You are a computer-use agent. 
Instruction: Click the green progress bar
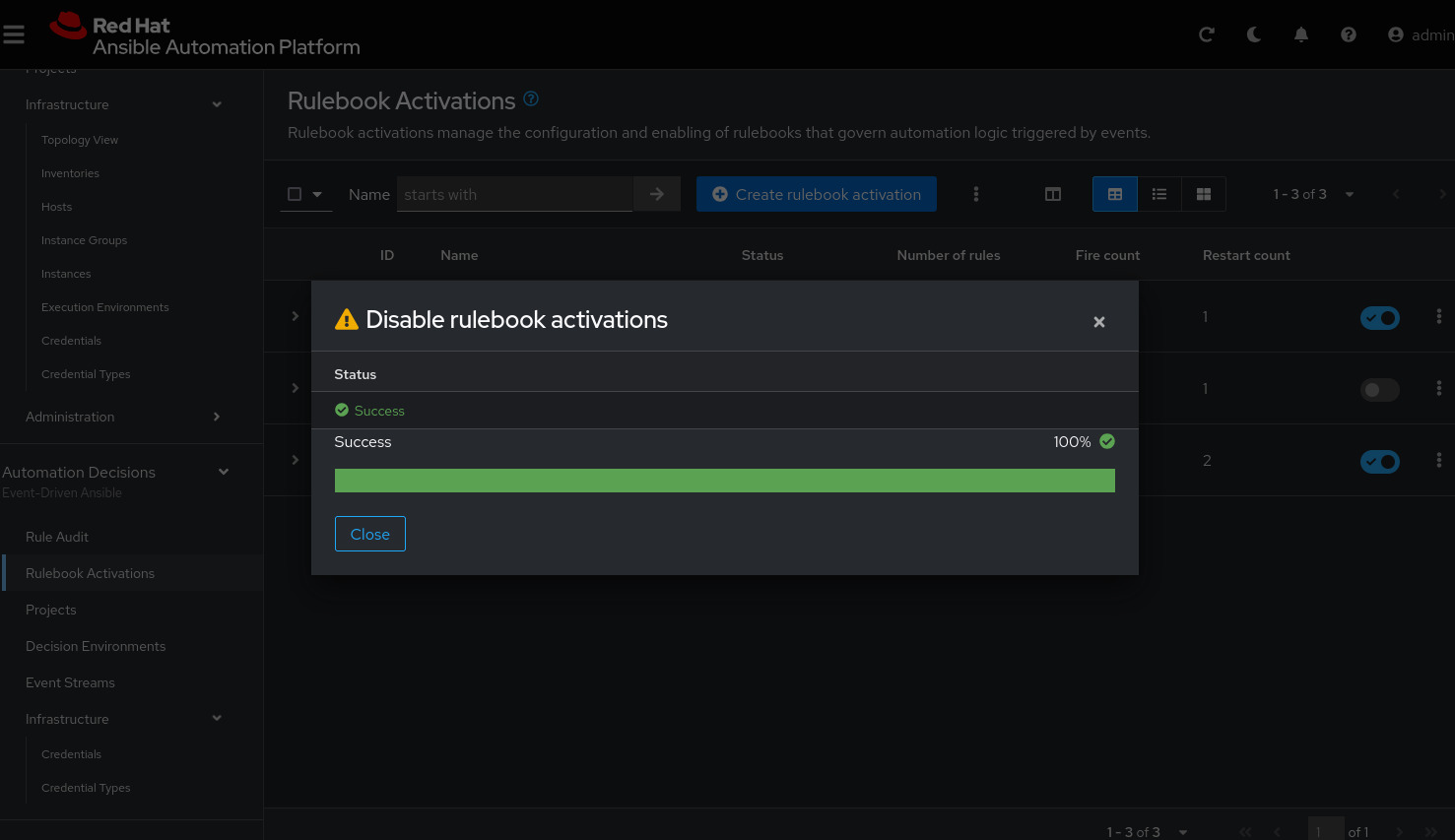[725, 481]
